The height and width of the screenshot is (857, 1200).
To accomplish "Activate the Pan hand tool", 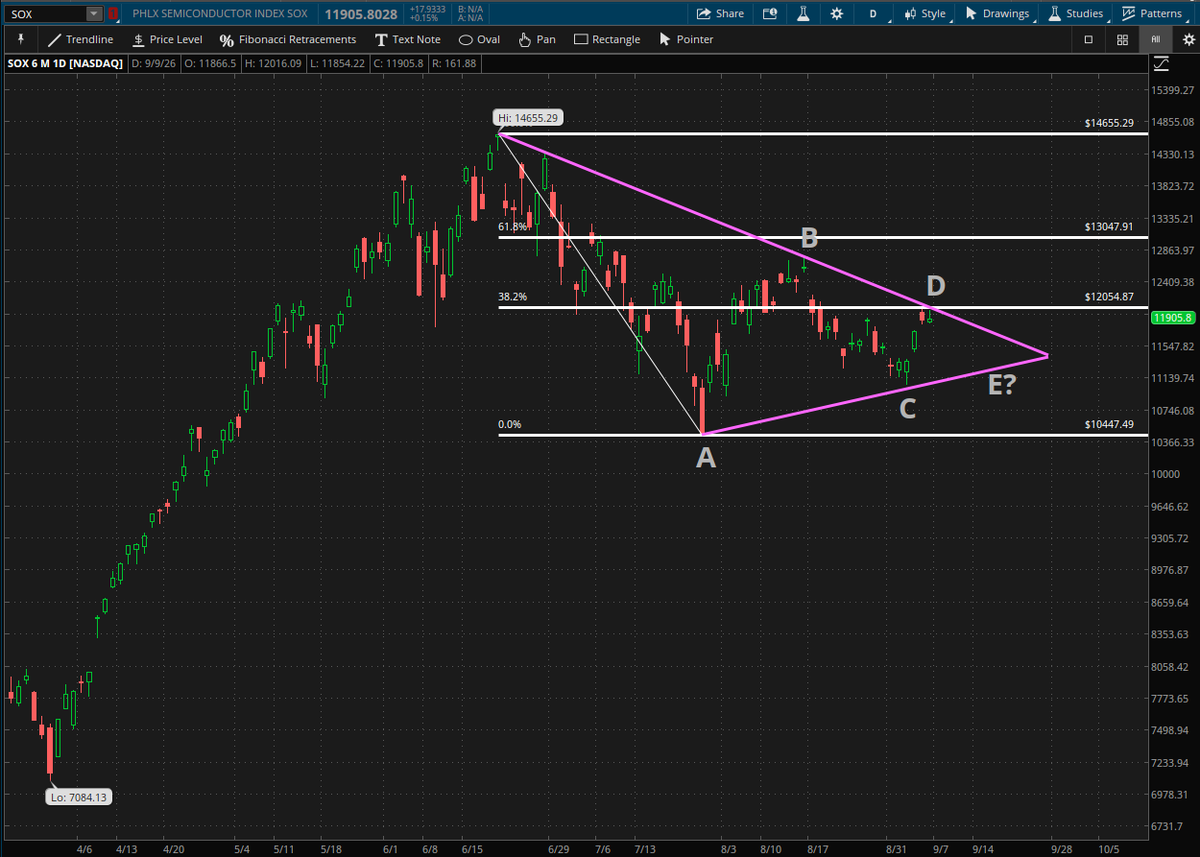I will (x=536, y=40).
